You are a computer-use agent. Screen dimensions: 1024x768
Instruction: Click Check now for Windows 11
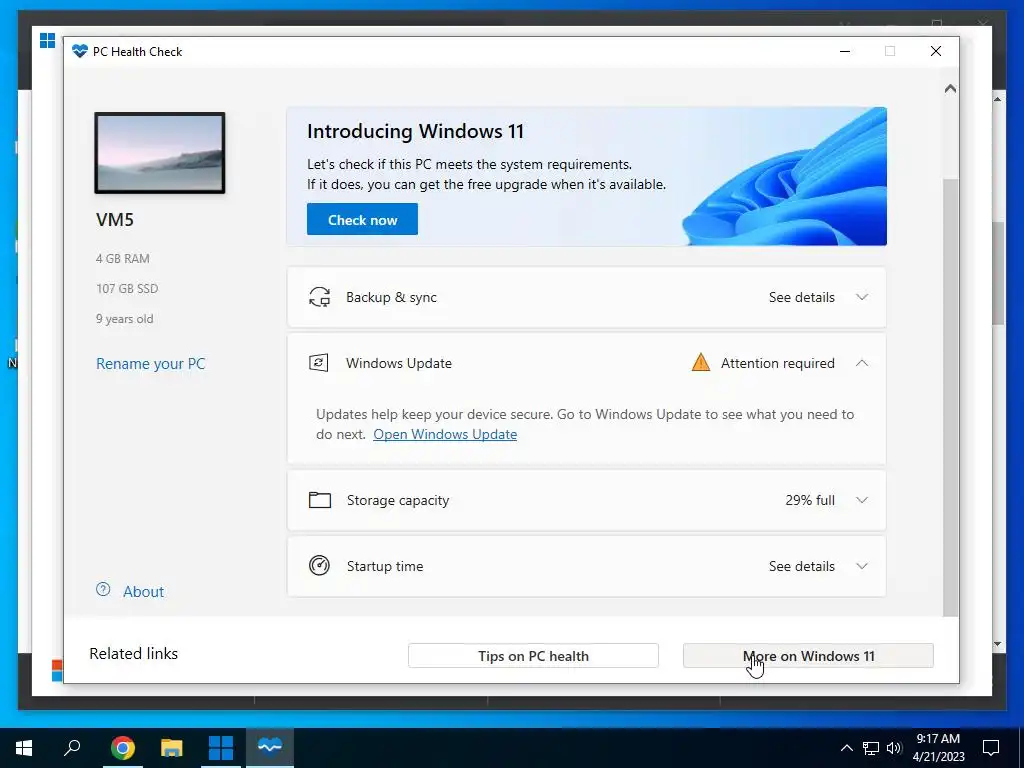(x=362, y=219)
